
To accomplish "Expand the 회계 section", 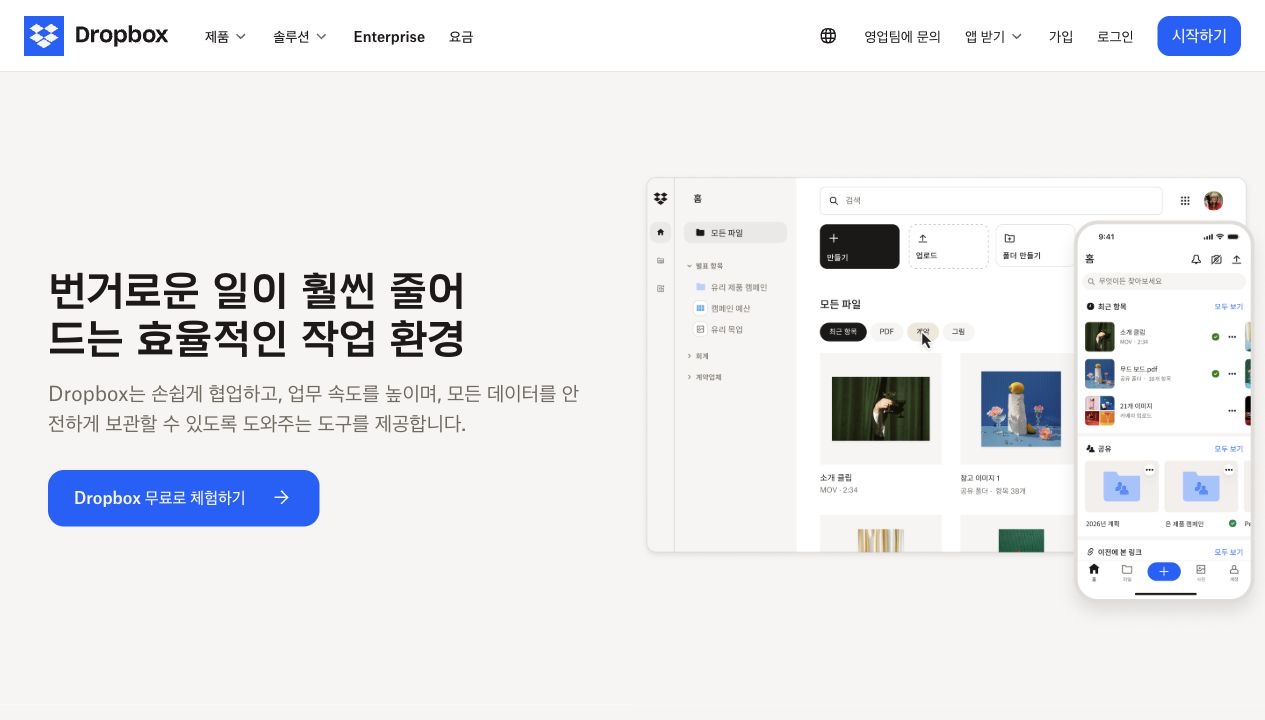I will [698, 356].
